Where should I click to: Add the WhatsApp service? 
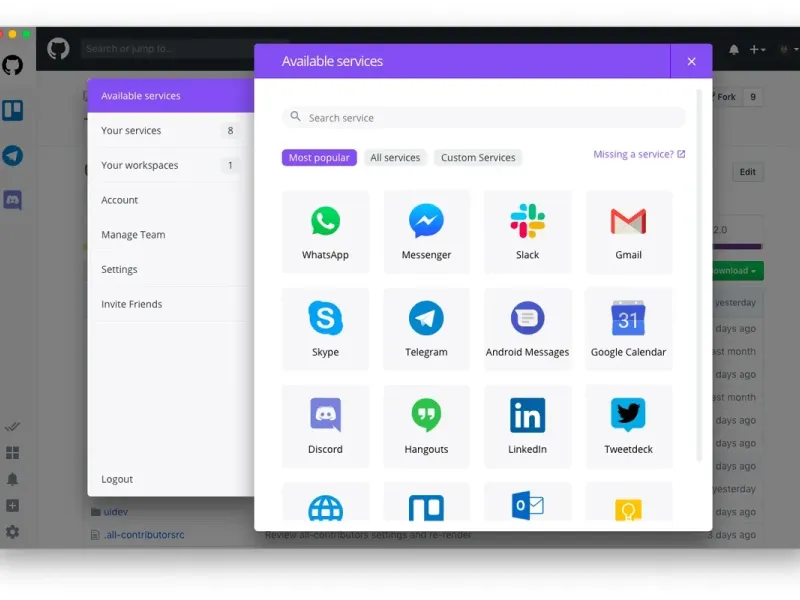[325, 232]
